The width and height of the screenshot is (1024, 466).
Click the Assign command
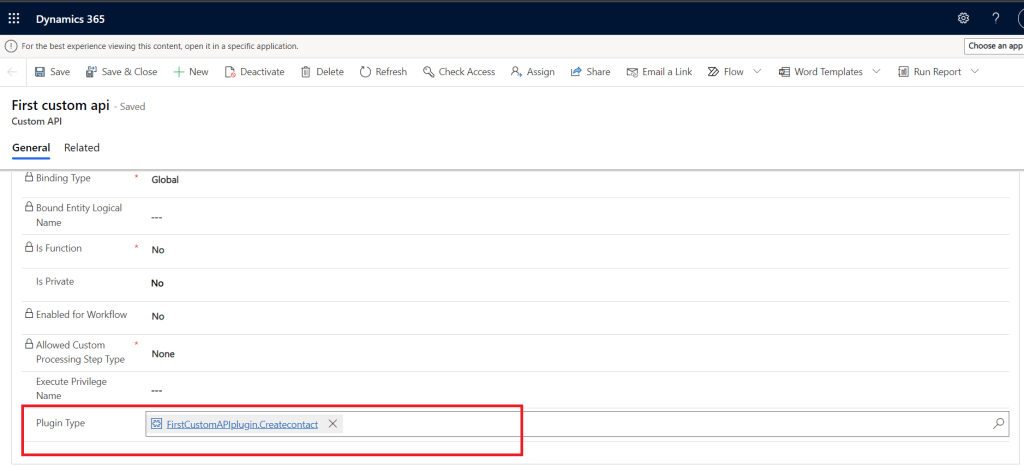[x=532, y=72]
